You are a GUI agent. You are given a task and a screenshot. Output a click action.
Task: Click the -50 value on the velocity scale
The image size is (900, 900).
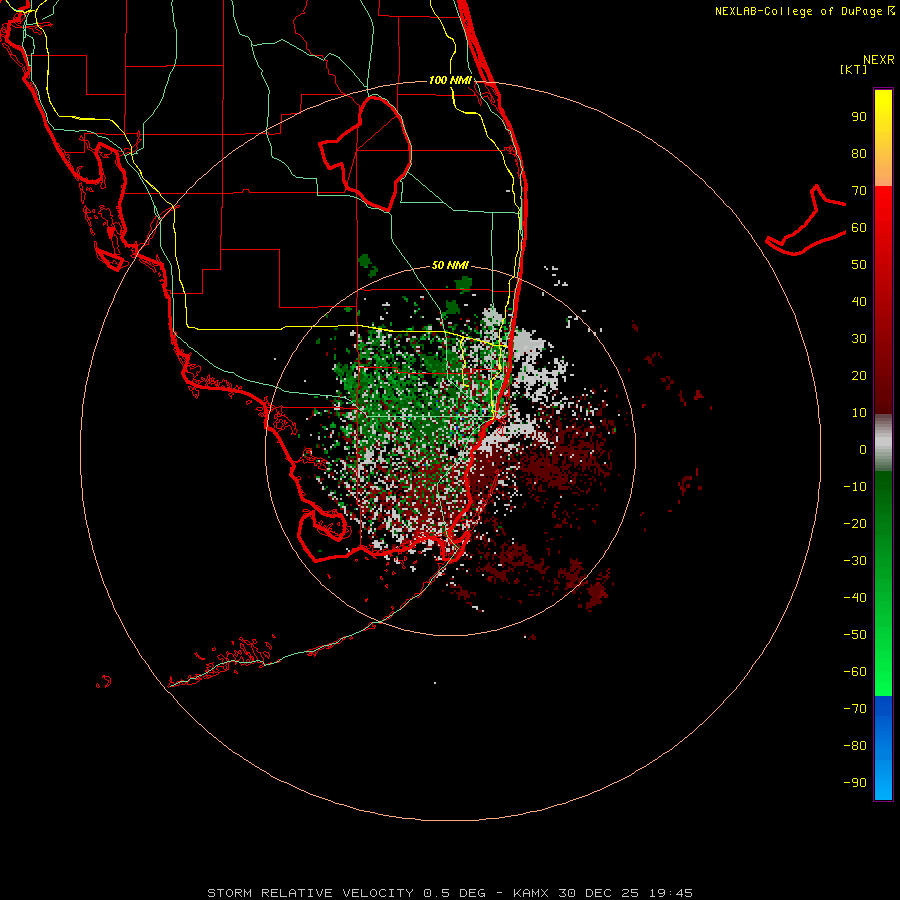855,634
